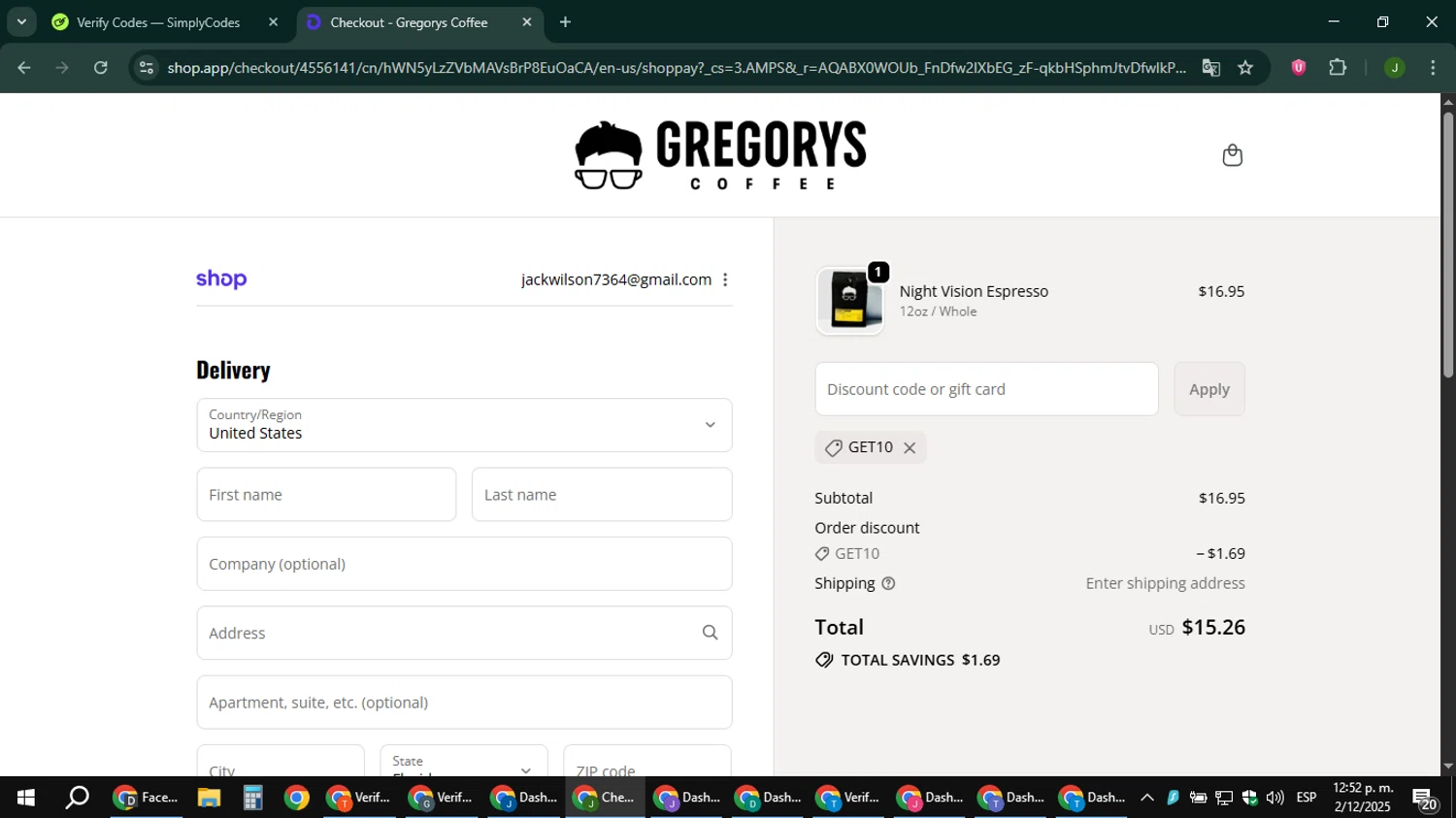Viewport: 1456px width, 818px height.
Task: Close the Checkout - Gregorys Coffee tab
Action: (x=527, y=22)
